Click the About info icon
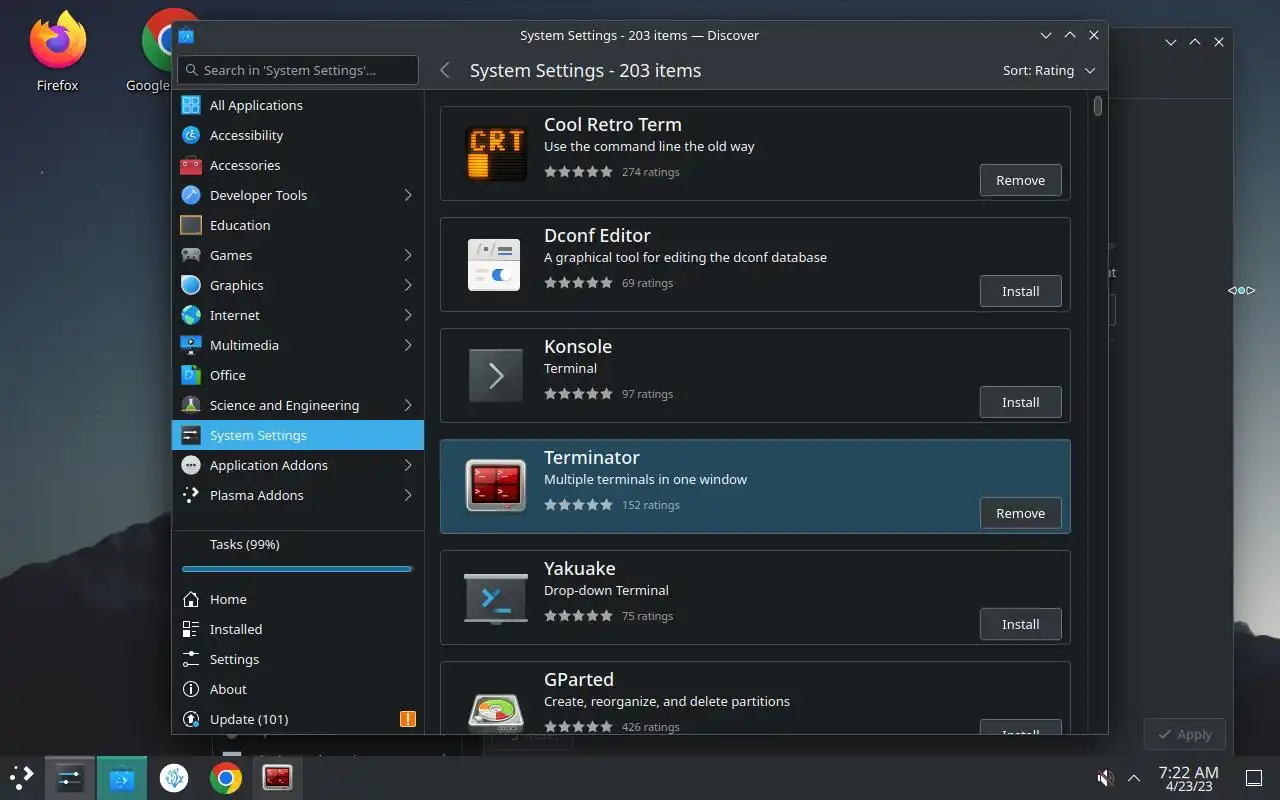This screenshot has width=1280, height=800. tap(191, 689)
